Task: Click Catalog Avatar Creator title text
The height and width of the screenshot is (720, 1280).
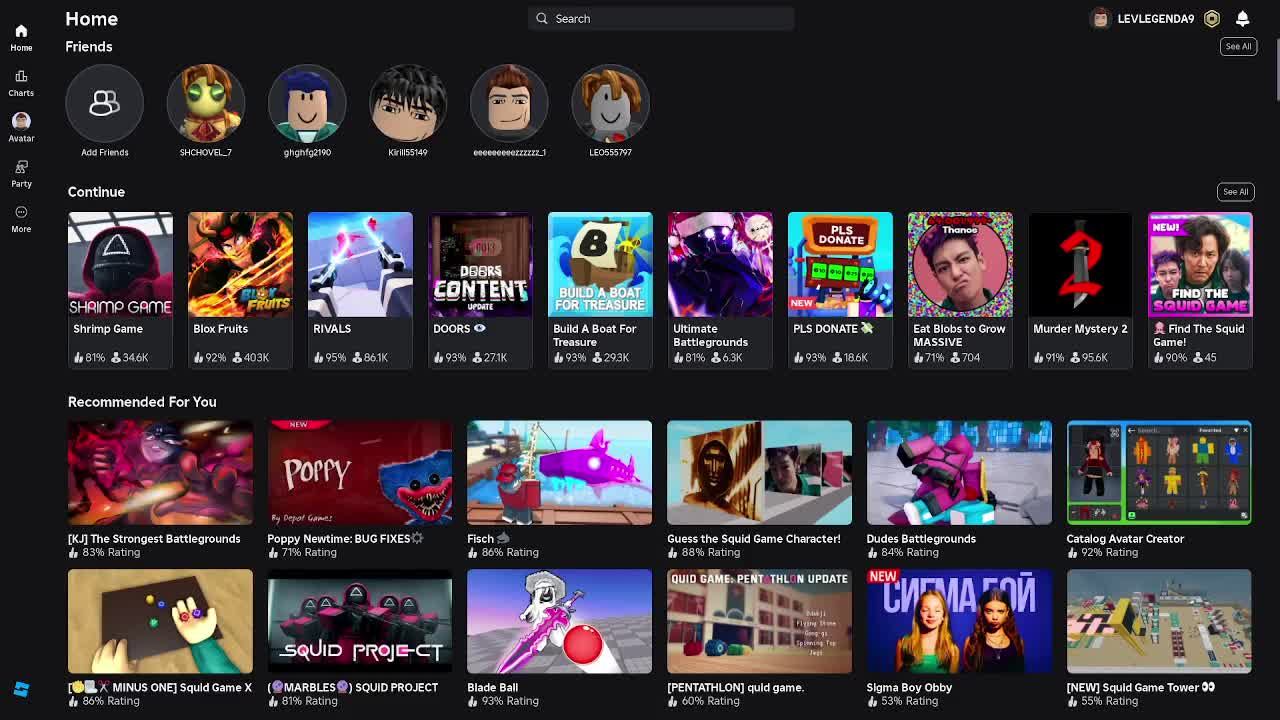Action: pyautogui.click(x=1125, y=539)
